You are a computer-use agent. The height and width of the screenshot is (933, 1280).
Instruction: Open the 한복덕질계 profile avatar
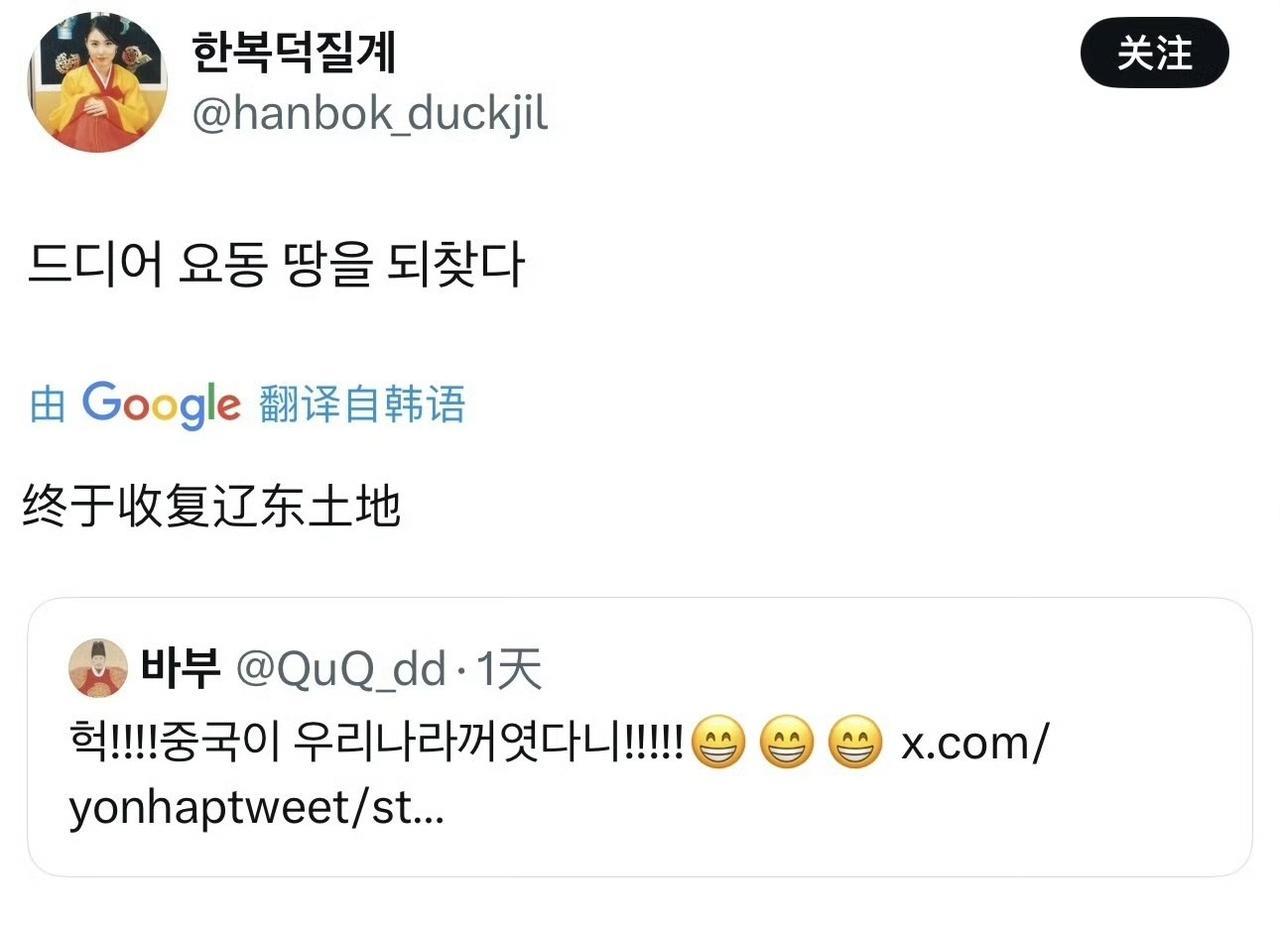97,82
